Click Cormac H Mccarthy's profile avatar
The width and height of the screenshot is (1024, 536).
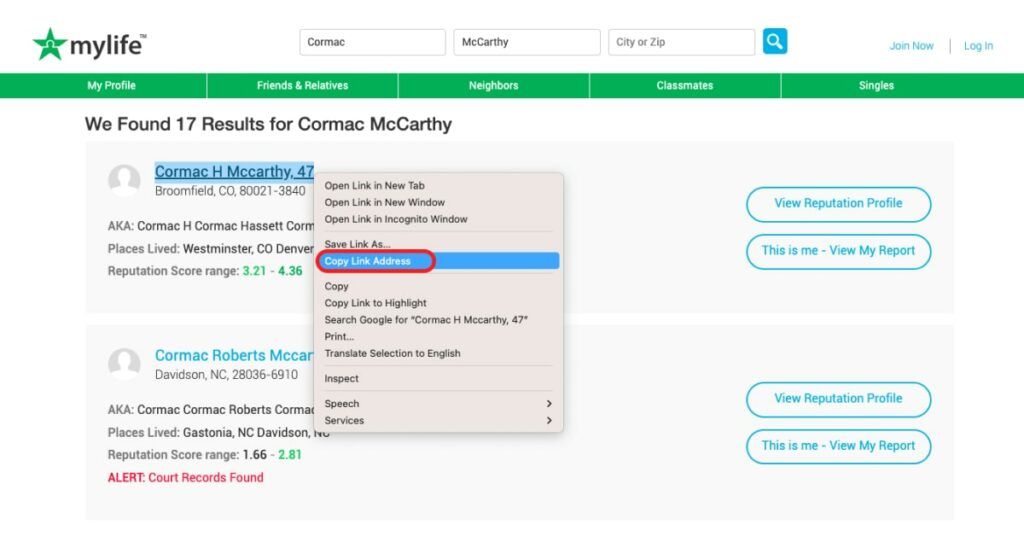tap(124, 181)
